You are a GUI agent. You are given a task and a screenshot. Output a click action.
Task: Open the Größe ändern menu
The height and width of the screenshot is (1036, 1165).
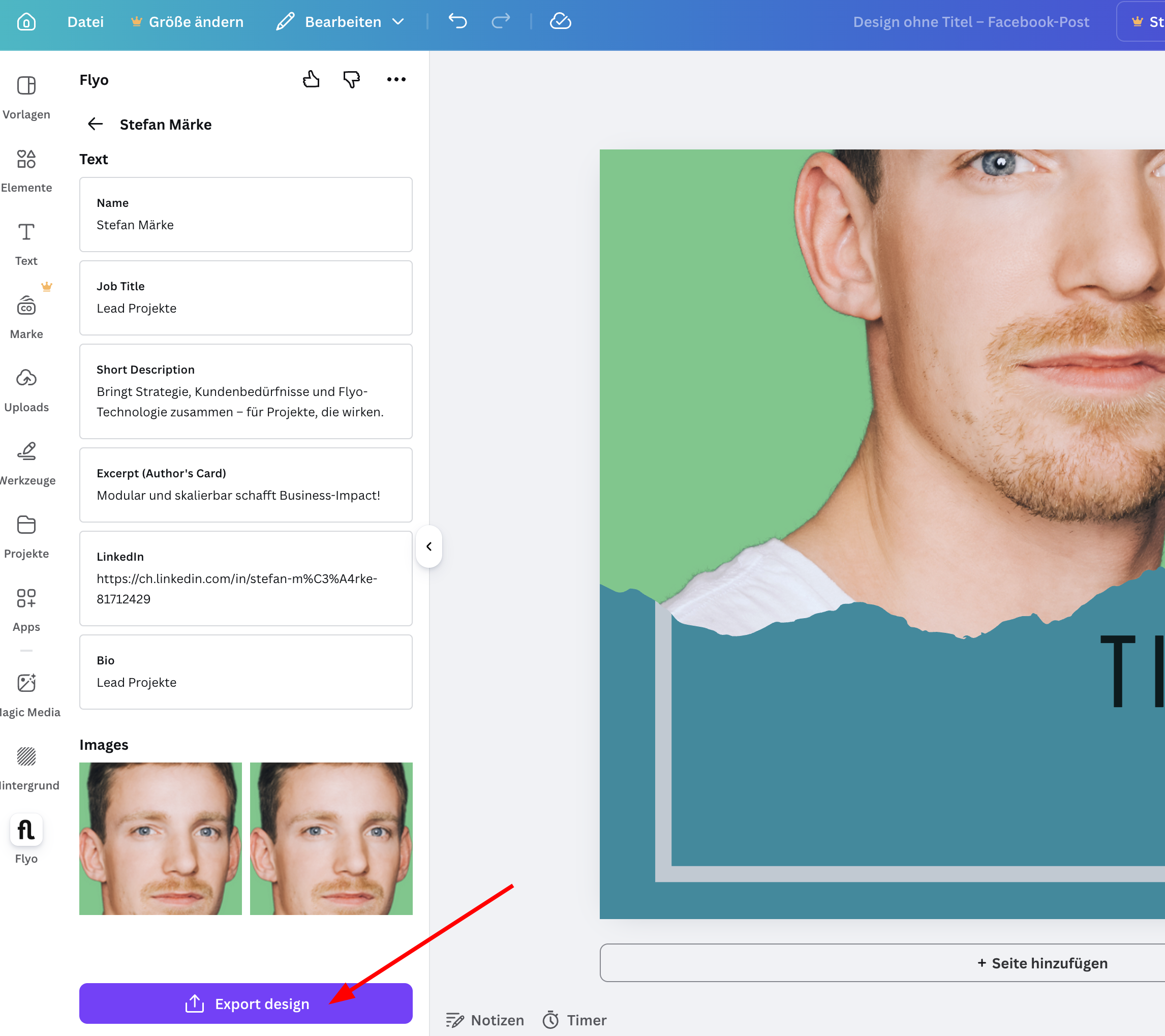click(x=187, y=22)
